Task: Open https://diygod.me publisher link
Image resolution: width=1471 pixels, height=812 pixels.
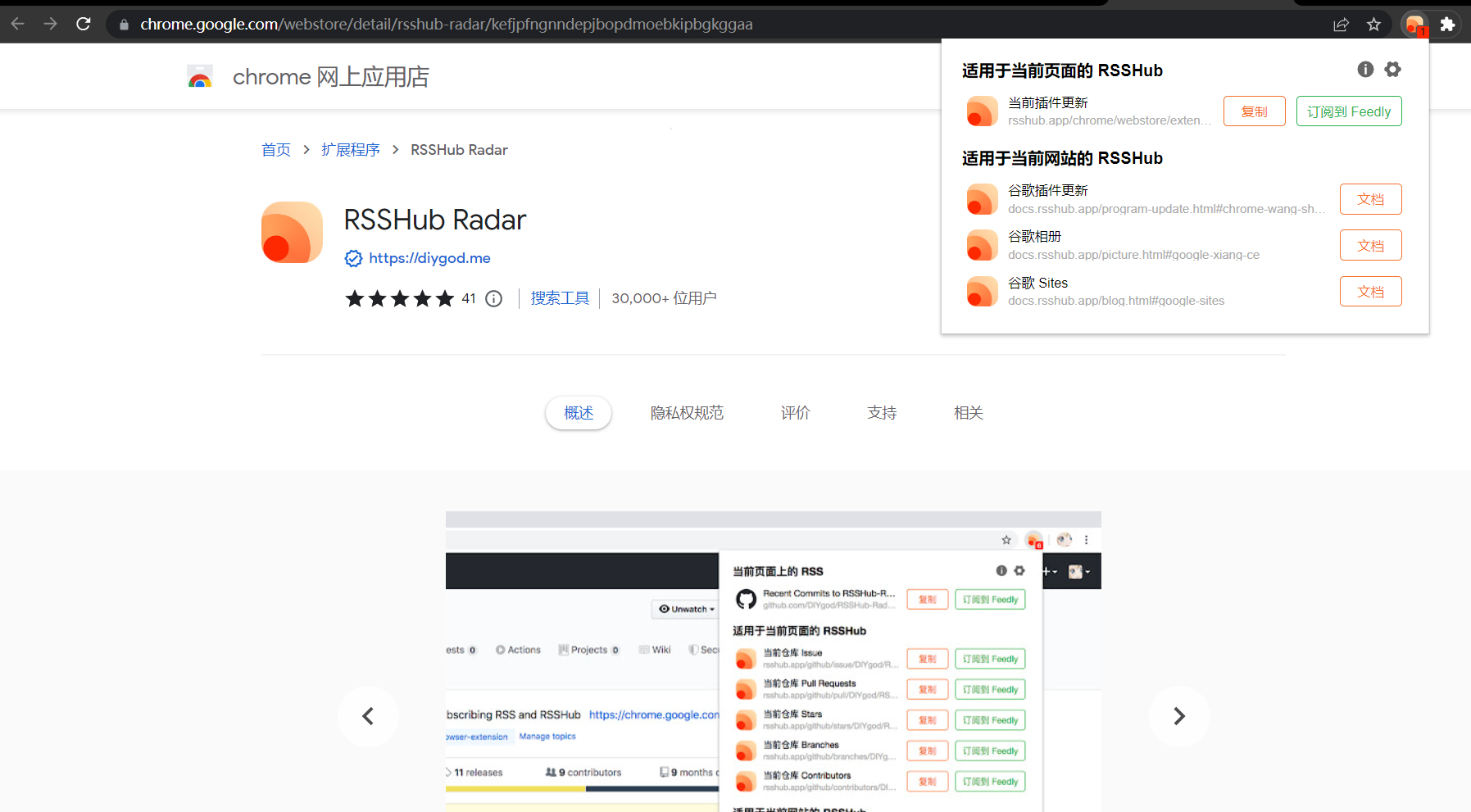Action: (429, 258)
